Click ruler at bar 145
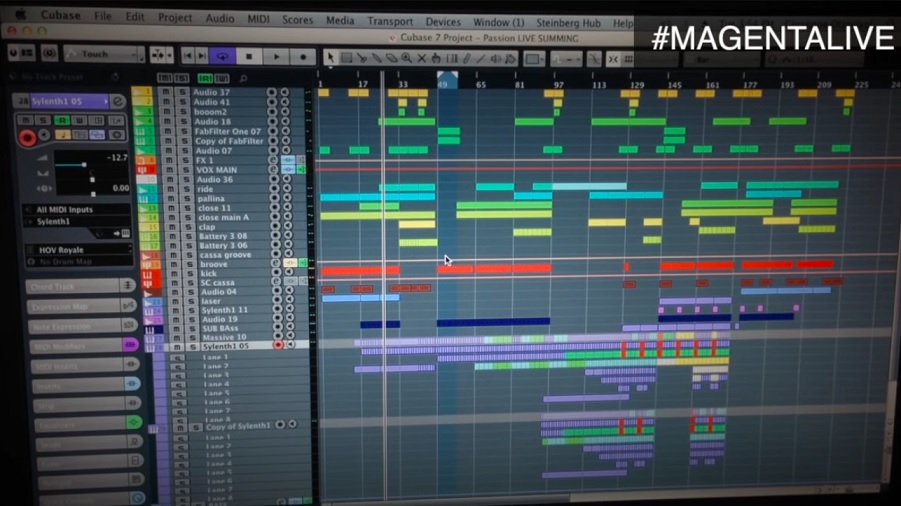 coord(675,84)
